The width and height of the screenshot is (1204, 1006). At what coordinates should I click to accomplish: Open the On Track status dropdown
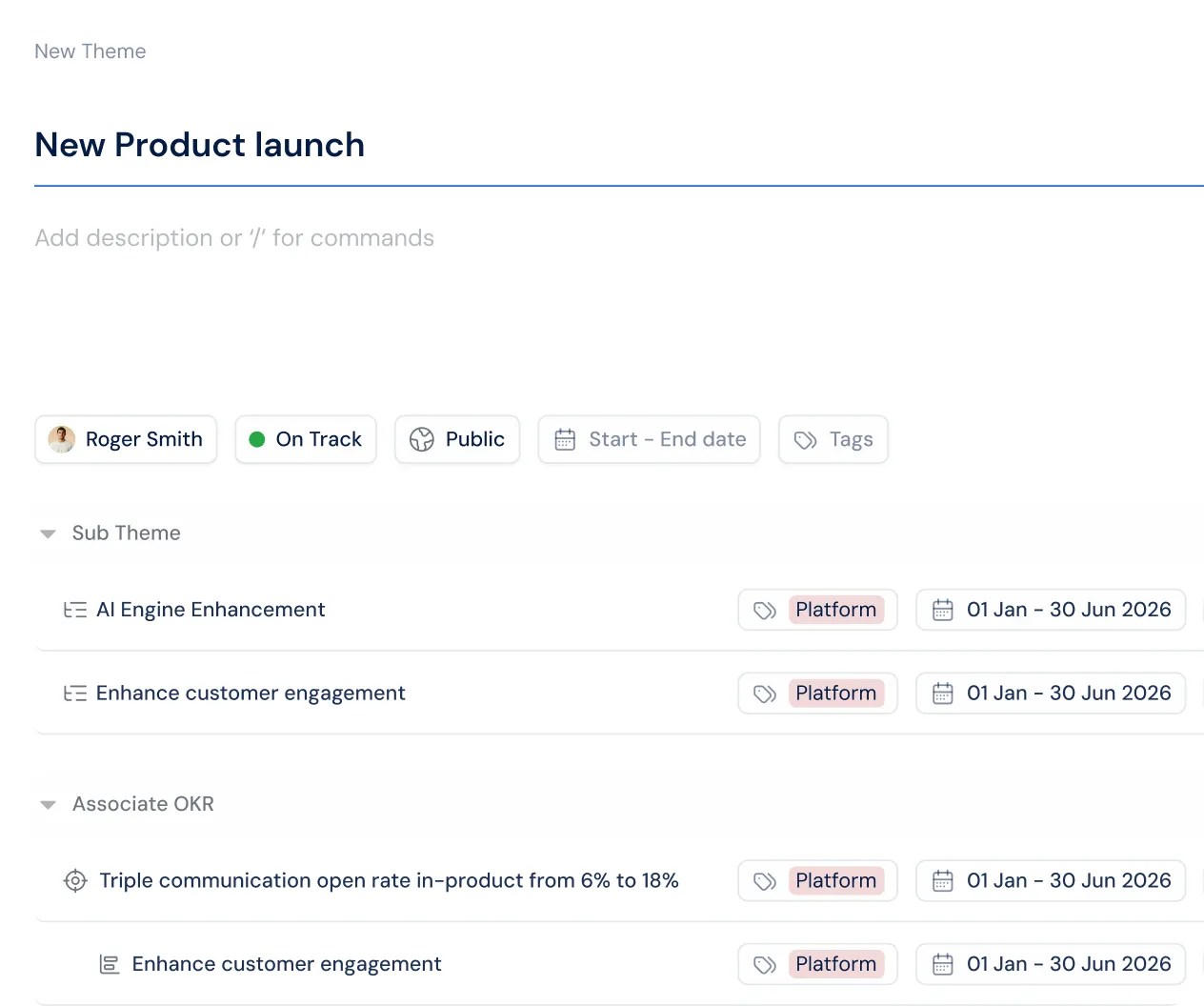pyautogui.click(x=306, y=439)
